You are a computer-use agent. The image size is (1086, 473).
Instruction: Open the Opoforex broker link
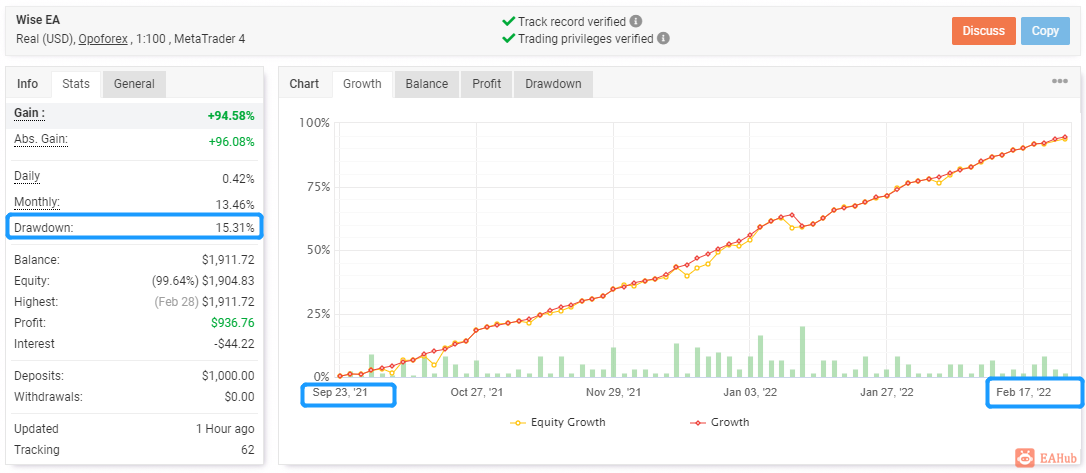[103, 39]
